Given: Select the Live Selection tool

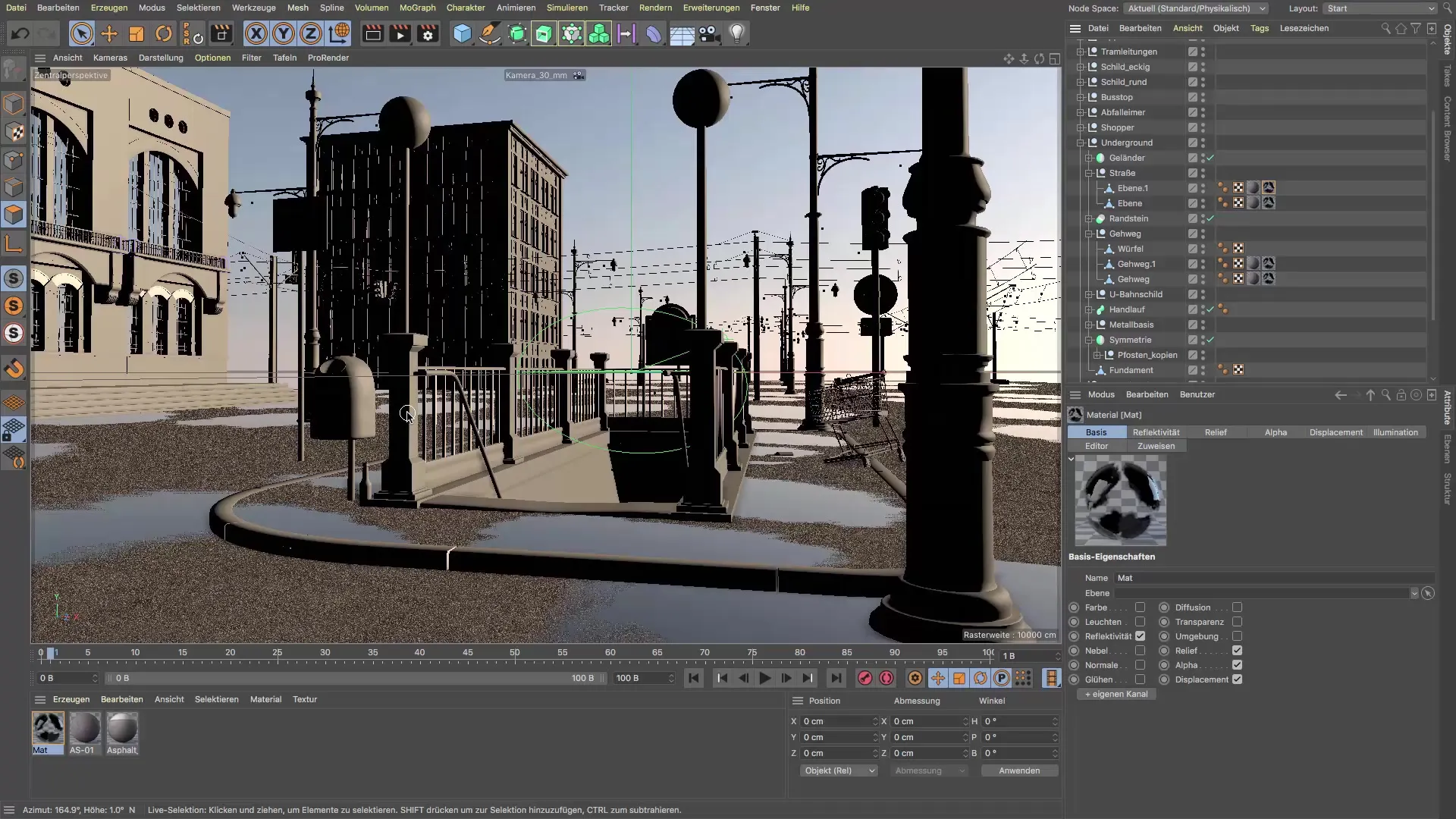Looking at the screenshot, I should pyautogui.click(x=82, y=33).
